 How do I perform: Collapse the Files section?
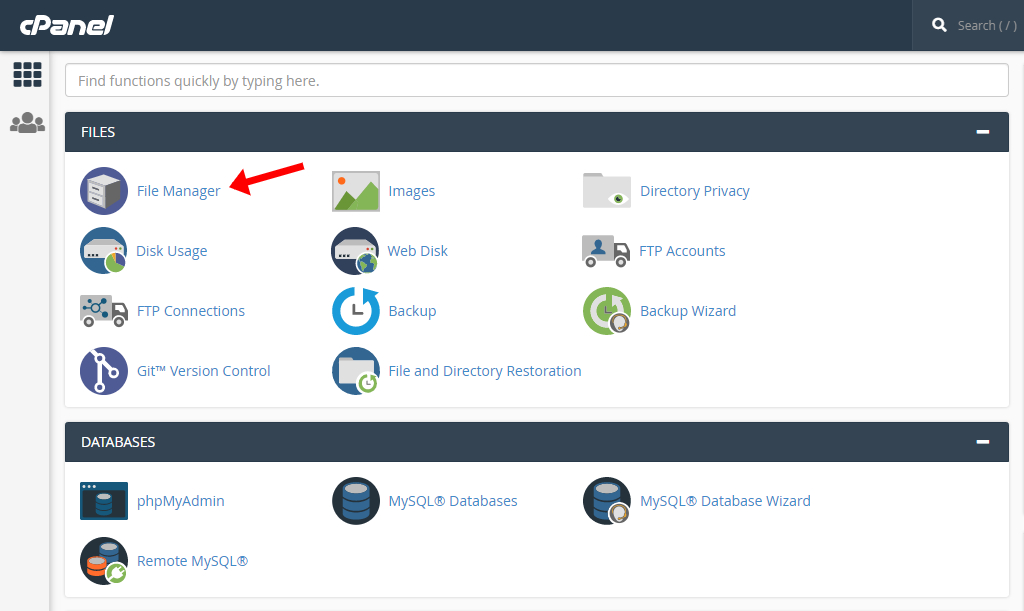[983, 132]
